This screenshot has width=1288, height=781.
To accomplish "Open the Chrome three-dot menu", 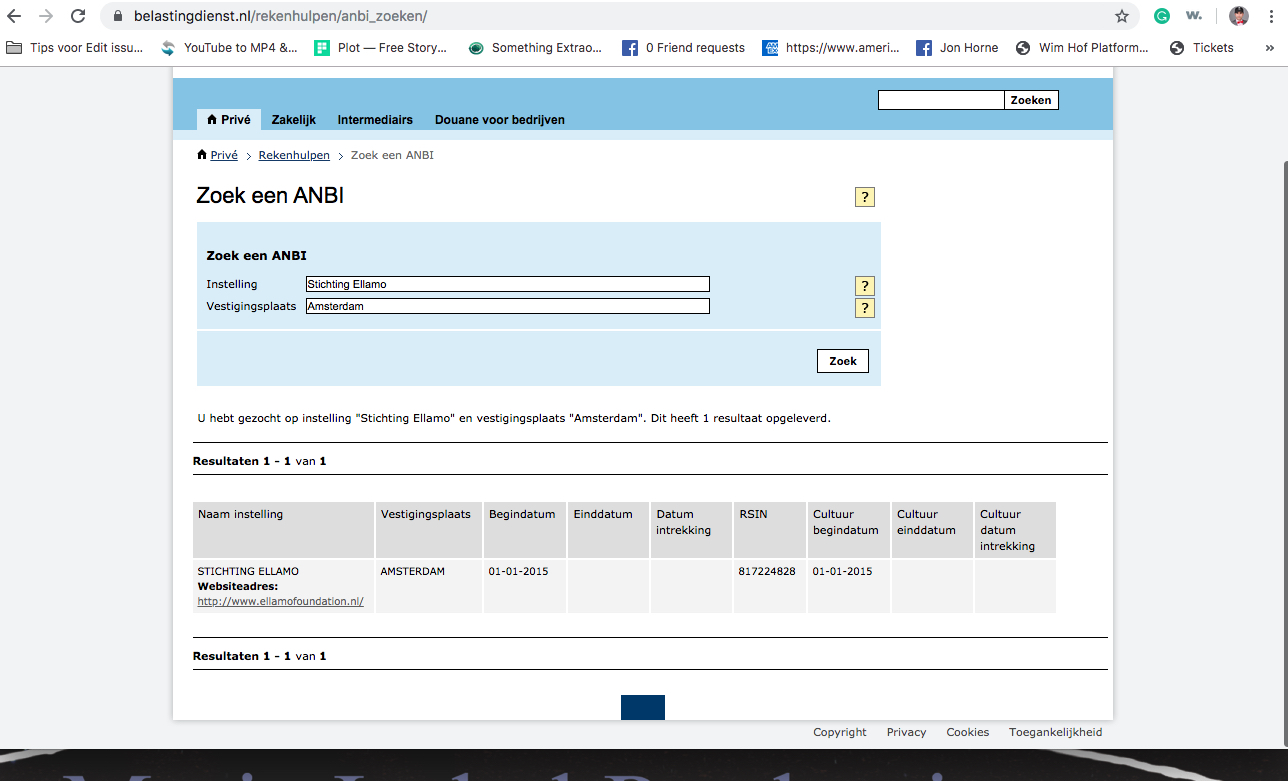I will (x=1271, y=16).
